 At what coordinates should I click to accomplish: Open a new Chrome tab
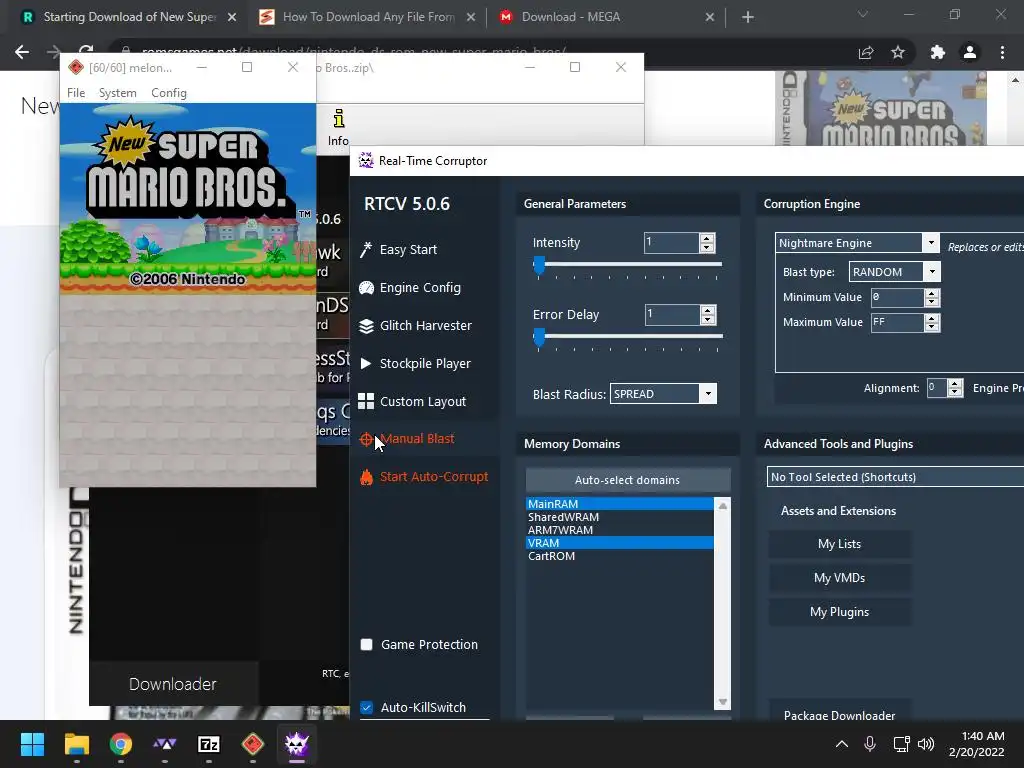tap(748, 17)
